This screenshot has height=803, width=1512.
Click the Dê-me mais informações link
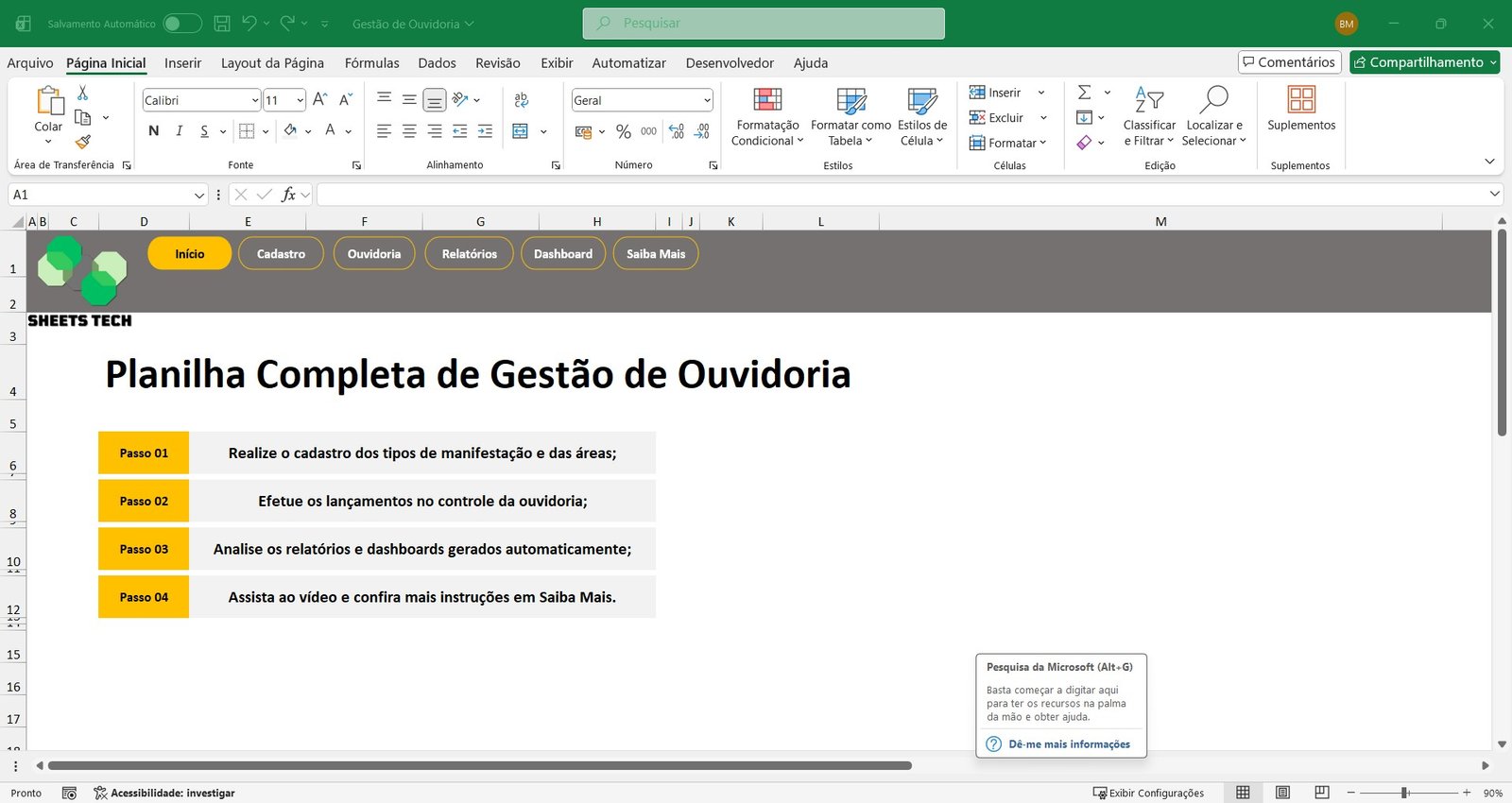pos(1069,744)
